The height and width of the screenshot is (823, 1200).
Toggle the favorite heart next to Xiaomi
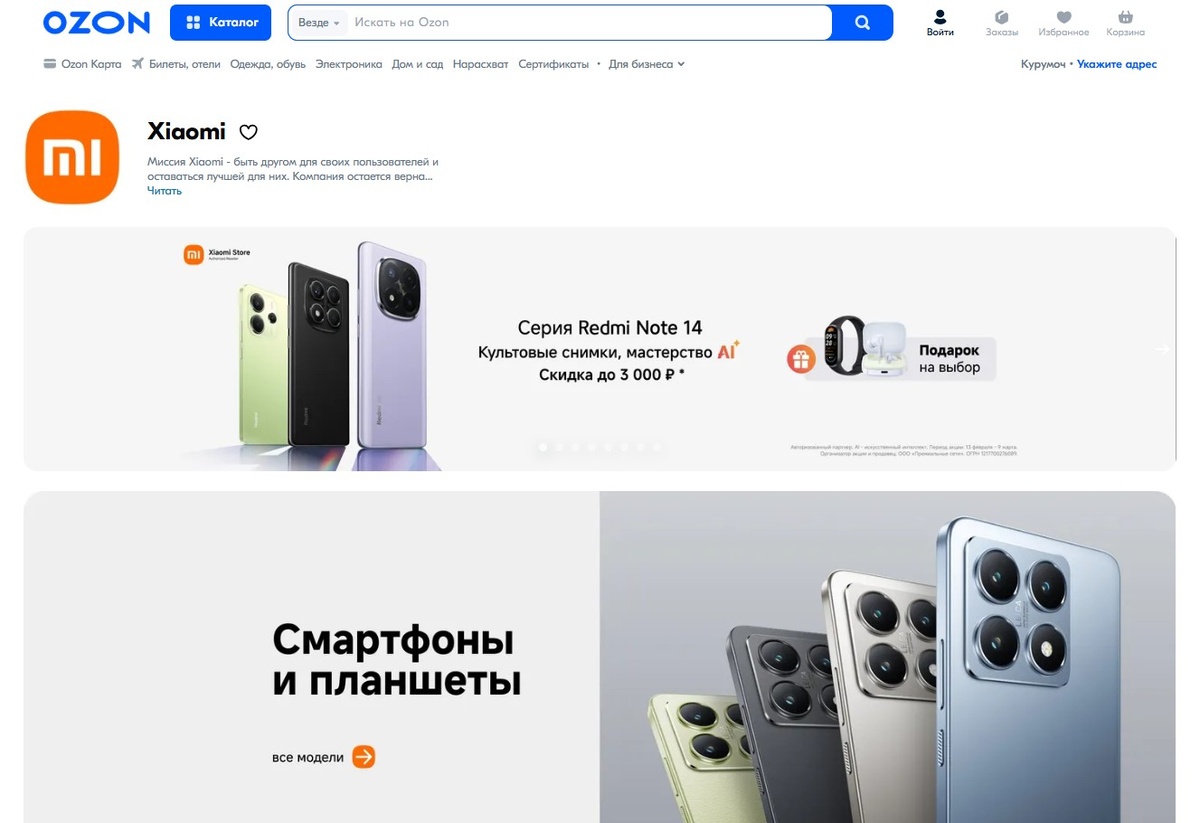pyautogui.click(x=249, y=132)
